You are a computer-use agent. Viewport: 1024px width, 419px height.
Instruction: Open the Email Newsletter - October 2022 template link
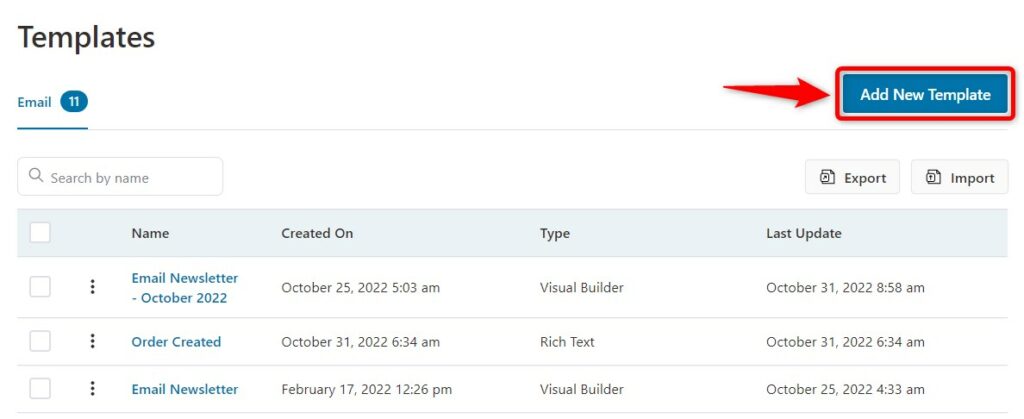click(x=185, y=288)
